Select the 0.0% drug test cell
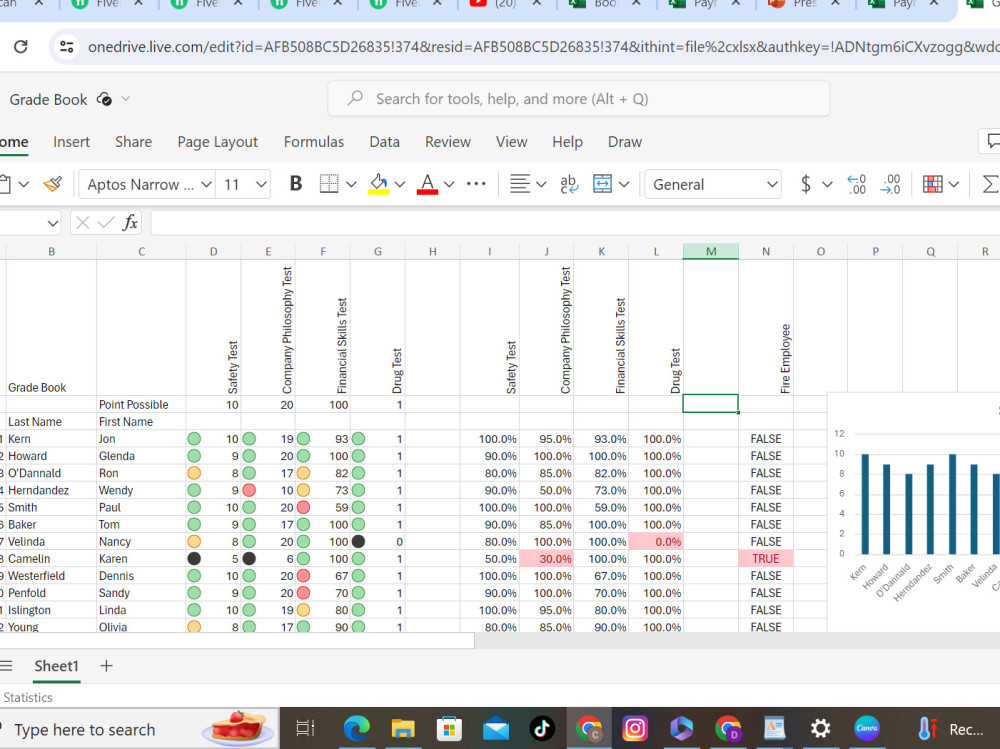The width and height of the screenshot is (1000, 749). click(x=656, y=542)
